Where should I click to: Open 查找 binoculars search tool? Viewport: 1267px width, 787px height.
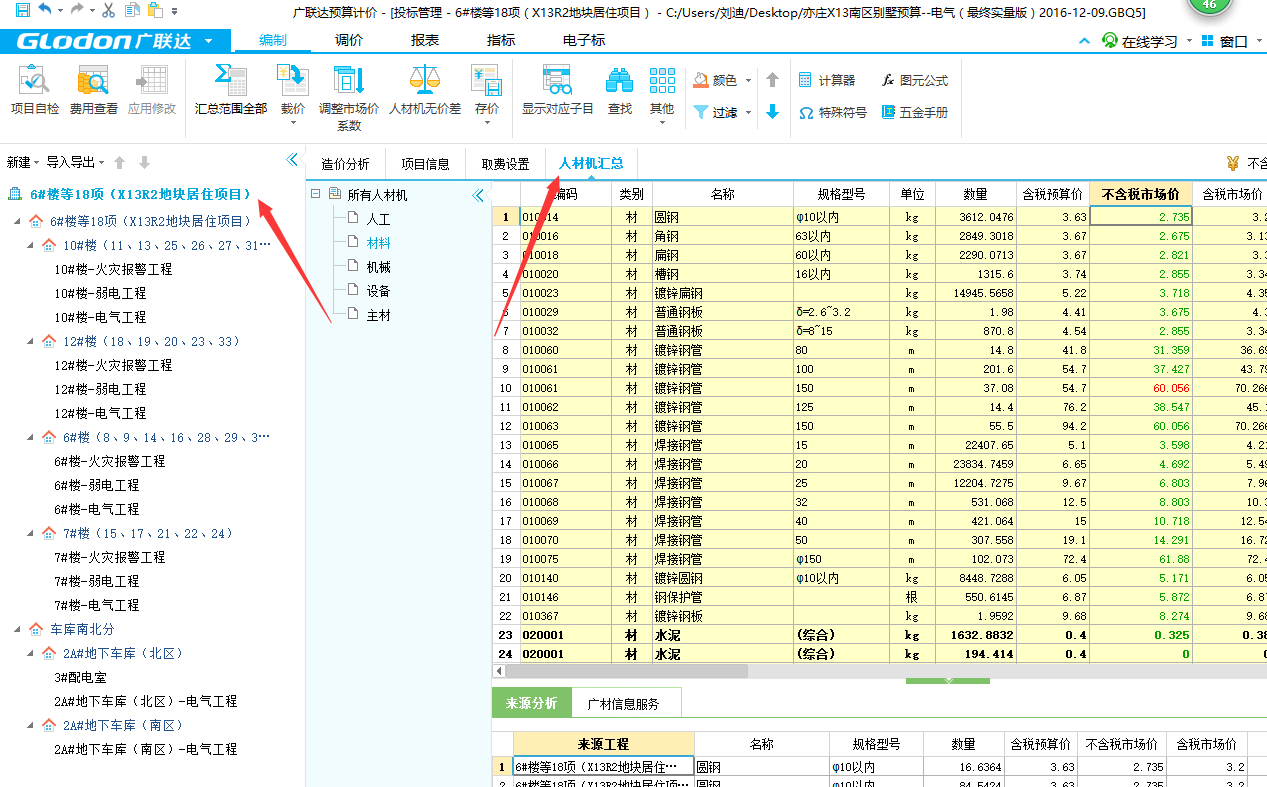point(620,91)
